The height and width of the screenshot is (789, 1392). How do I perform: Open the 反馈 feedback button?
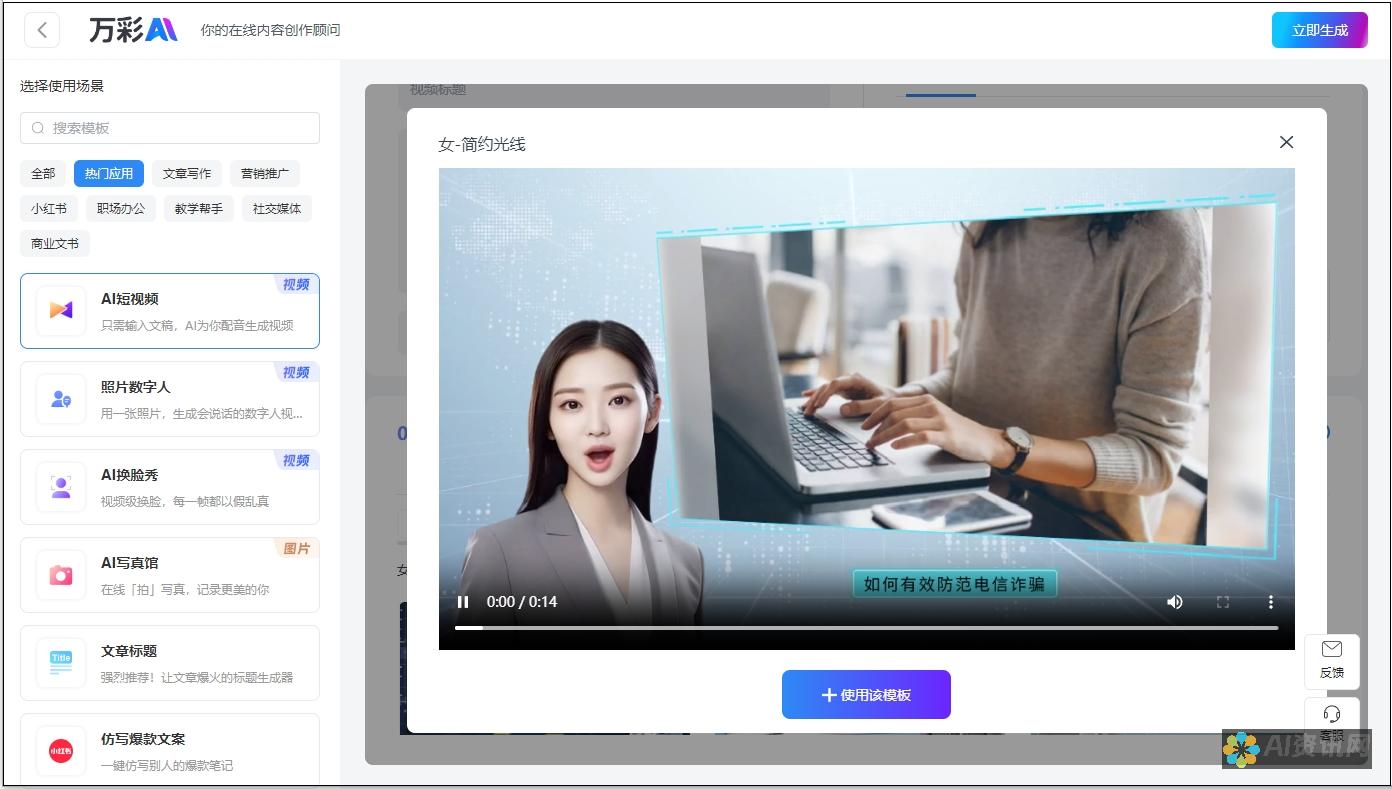pyautogui.click(x=1332, y=661)
